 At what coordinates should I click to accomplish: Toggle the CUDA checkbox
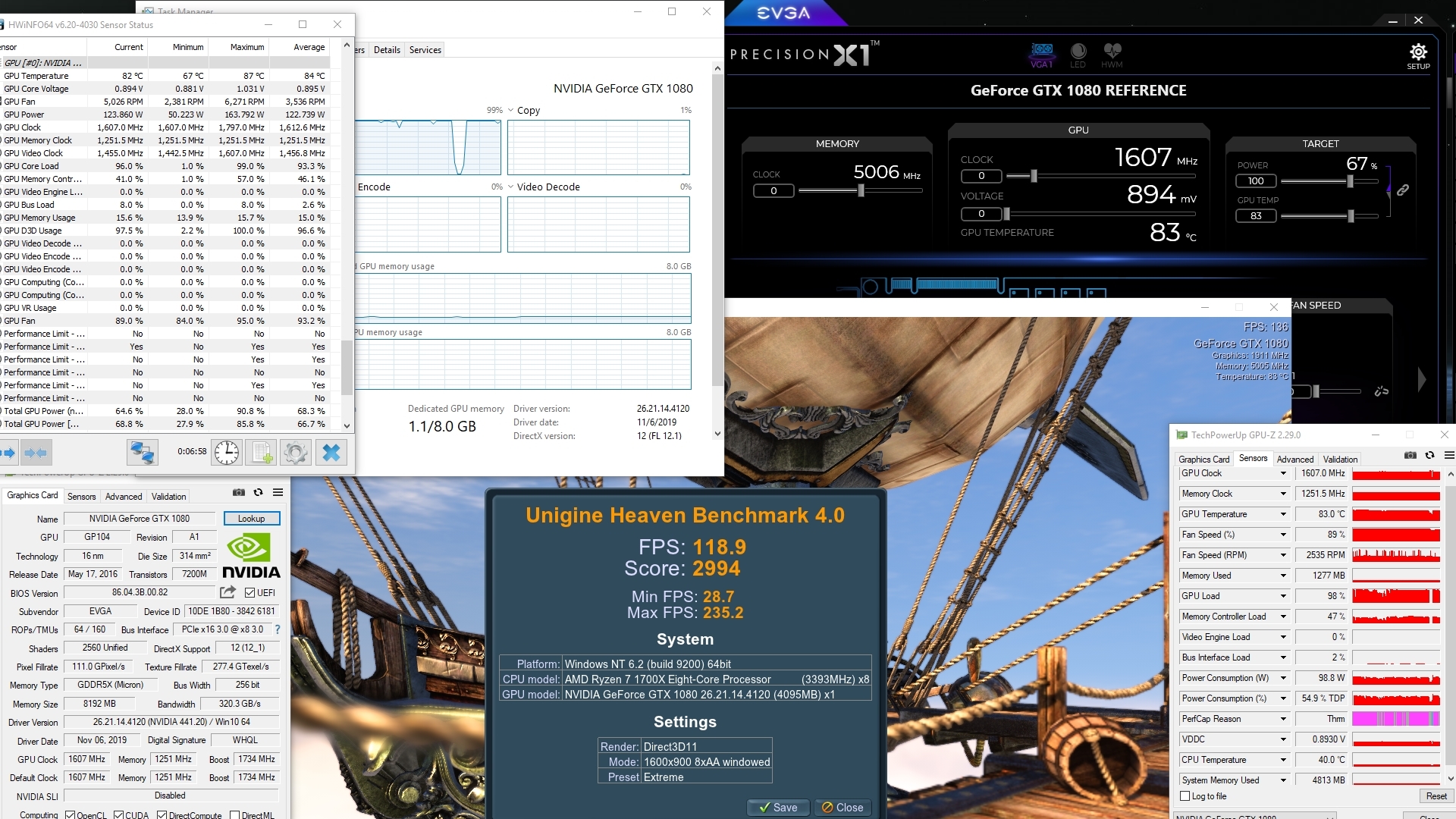coord(119,815)
